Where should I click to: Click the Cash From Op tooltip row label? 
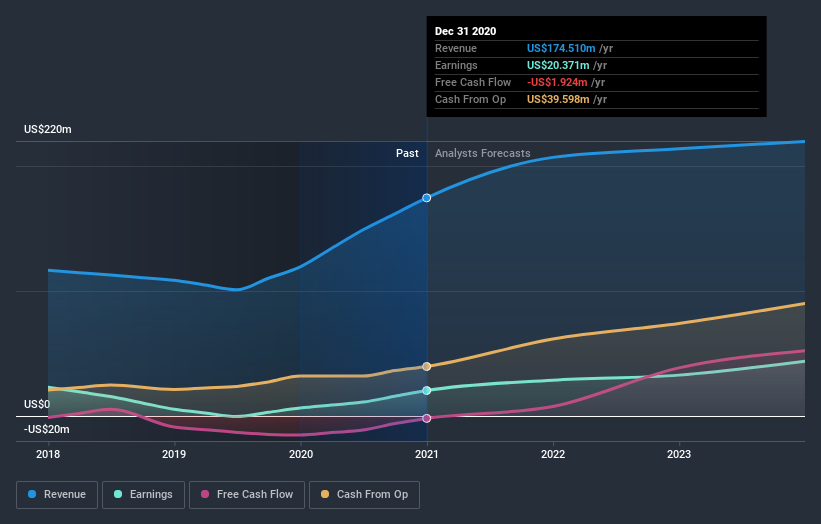470,99
